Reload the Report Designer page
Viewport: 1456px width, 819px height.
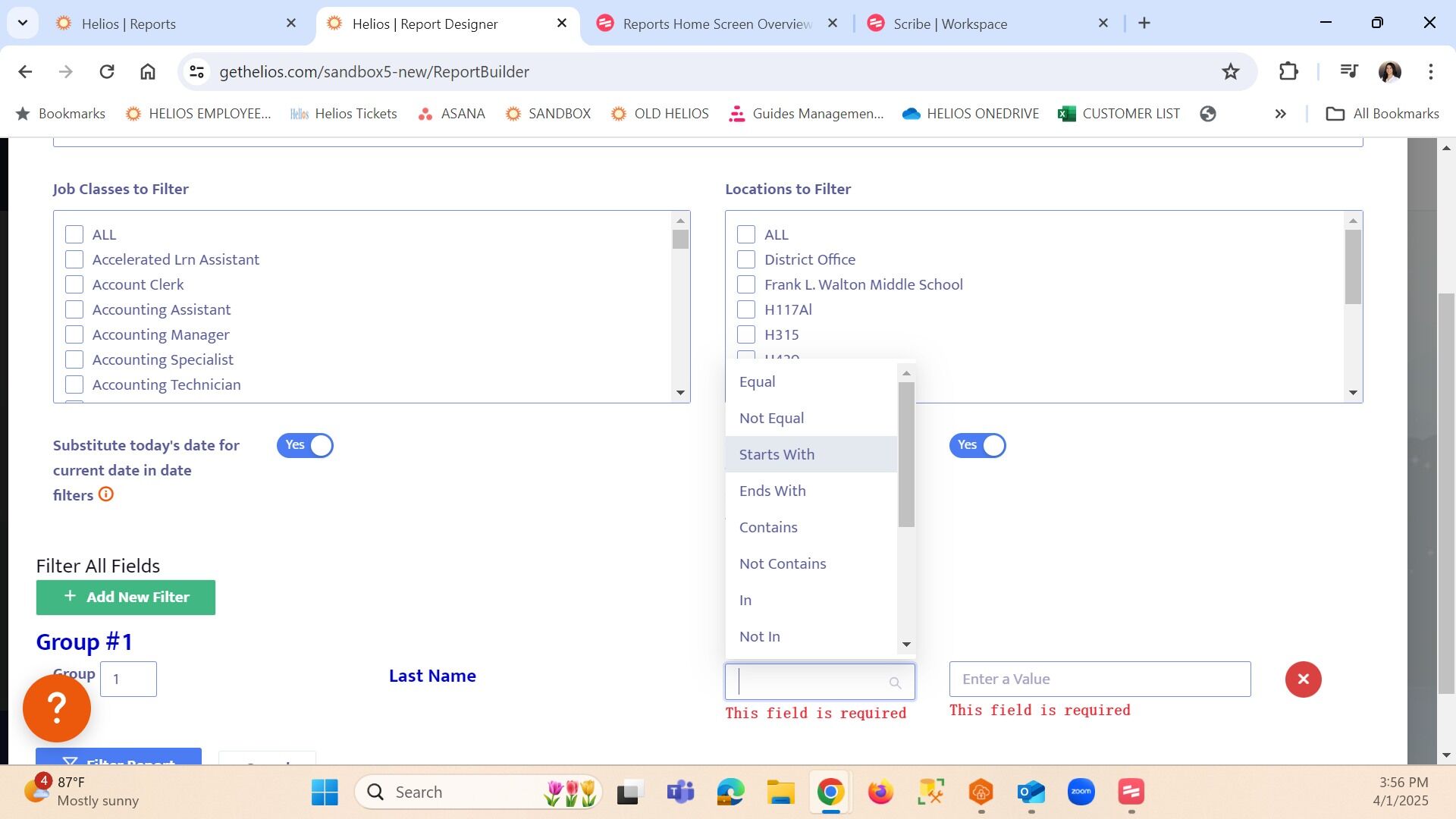(x=107, y=71)
